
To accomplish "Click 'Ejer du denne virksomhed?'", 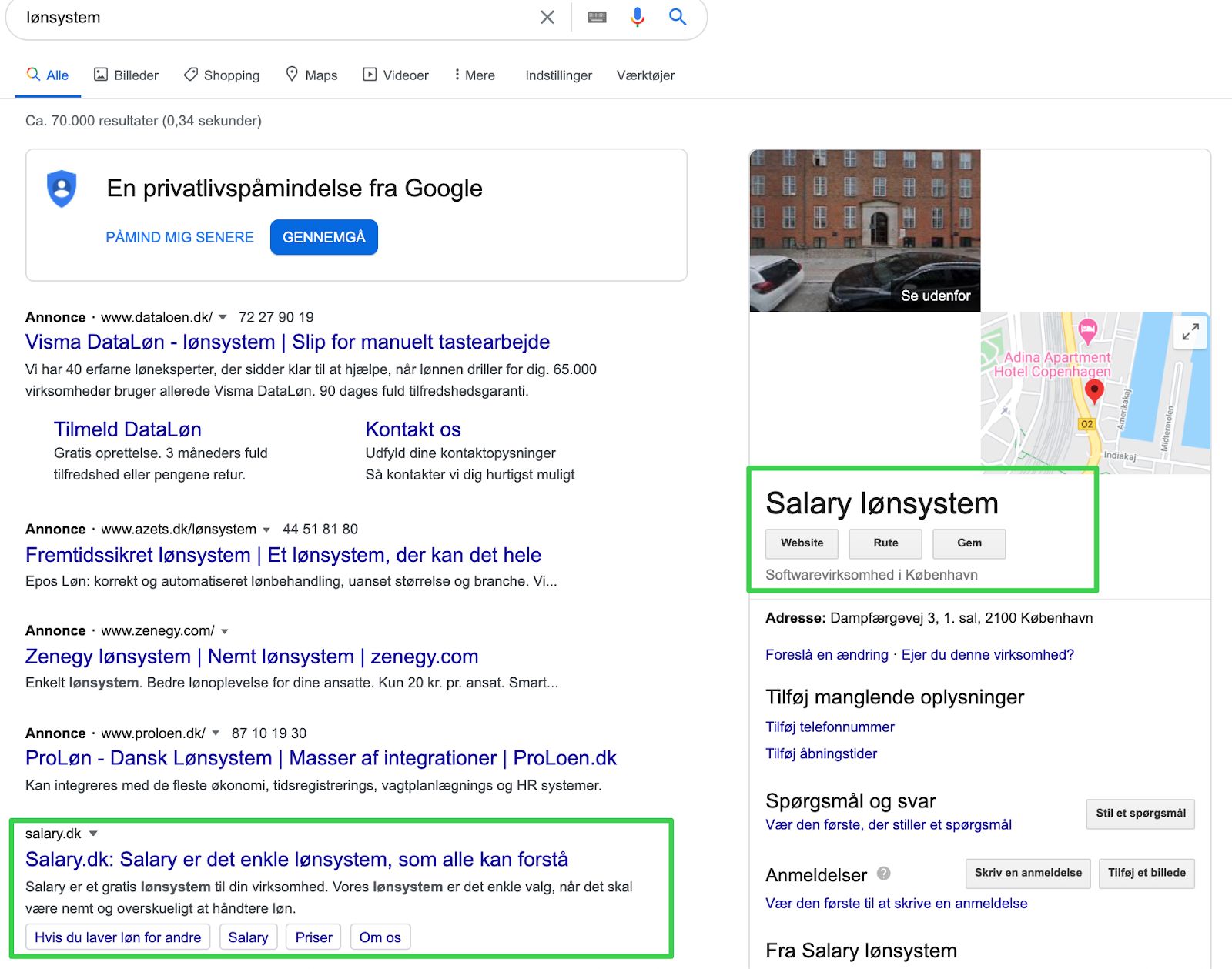I will [x=987, y=655].
